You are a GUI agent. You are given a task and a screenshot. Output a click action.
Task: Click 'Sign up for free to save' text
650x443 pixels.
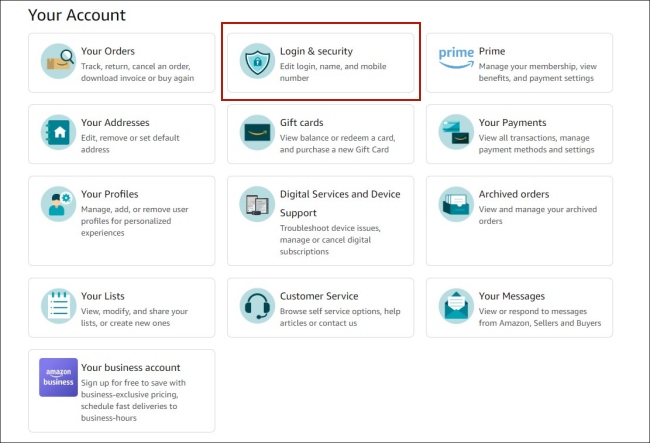pos(133,400)
